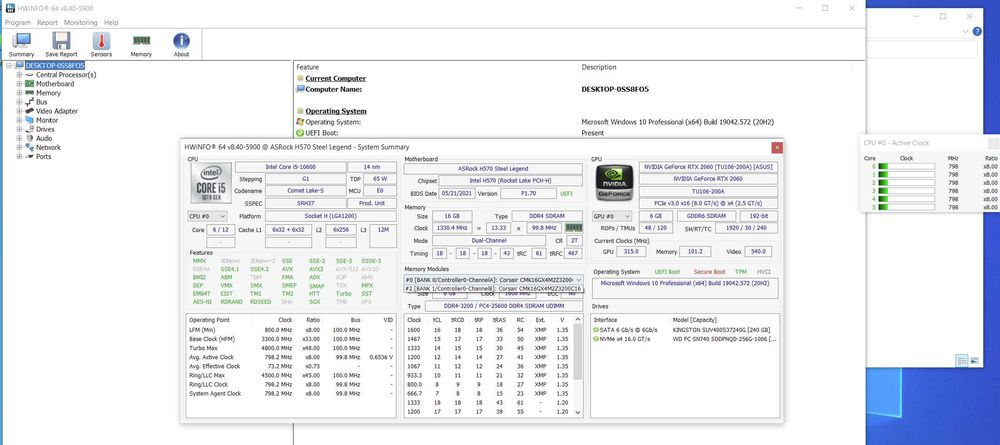Viewport: 1000px width, 445px height.
Task: Expand the Drives tree node
Action: click(19, 129)
